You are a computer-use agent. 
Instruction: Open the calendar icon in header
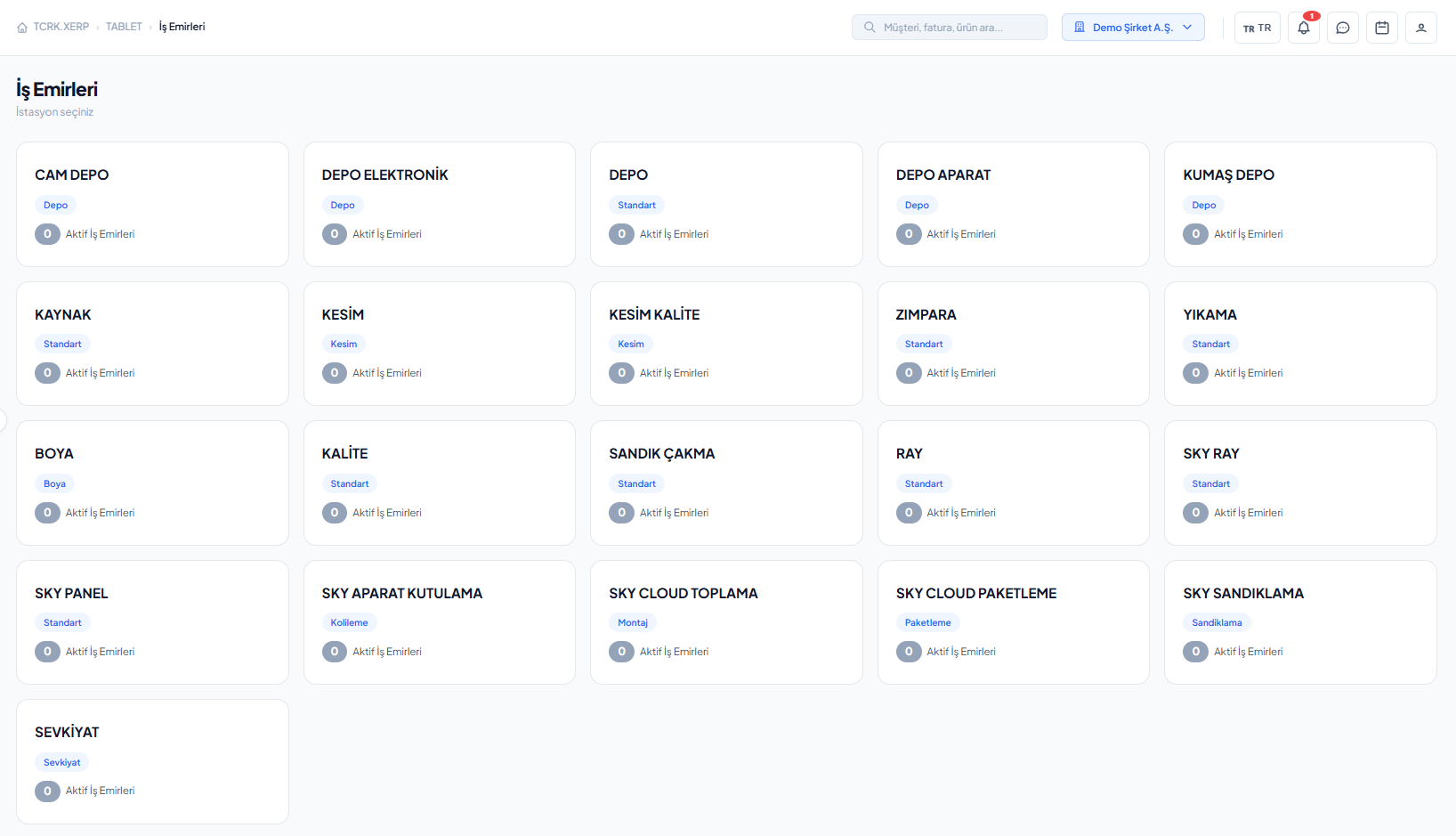click(1381, 28)
